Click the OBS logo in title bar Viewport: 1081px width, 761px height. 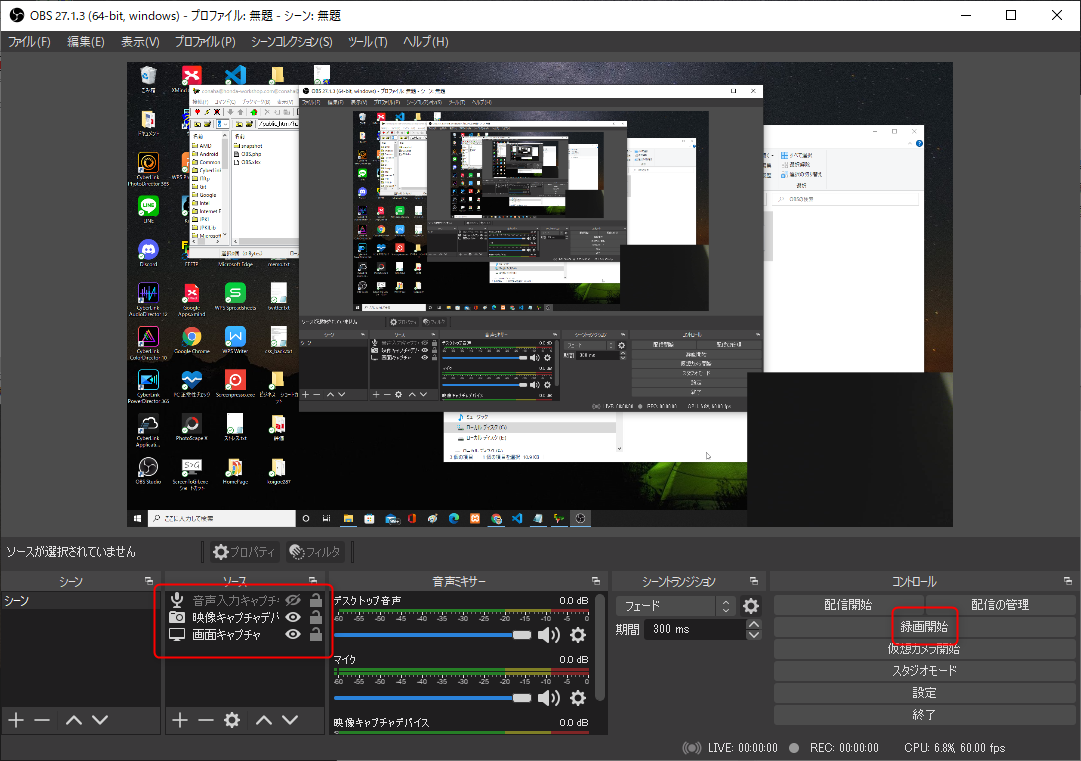pyautogui.click(x=16, y=15)
